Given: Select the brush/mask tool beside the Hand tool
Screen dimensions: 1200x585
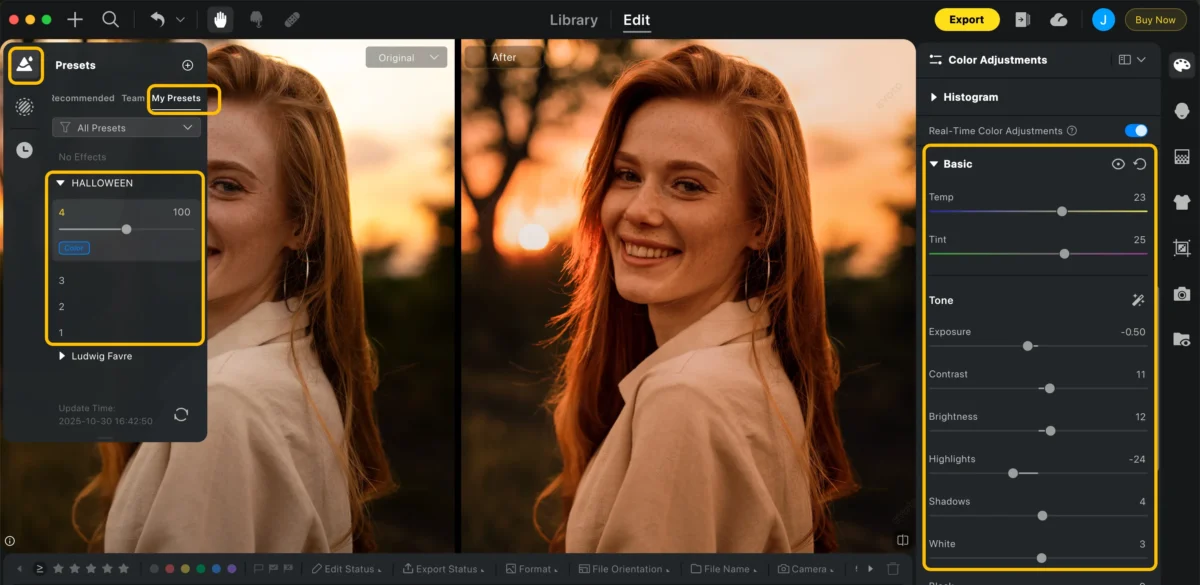Looking at the screenshot, I should 256,19.
